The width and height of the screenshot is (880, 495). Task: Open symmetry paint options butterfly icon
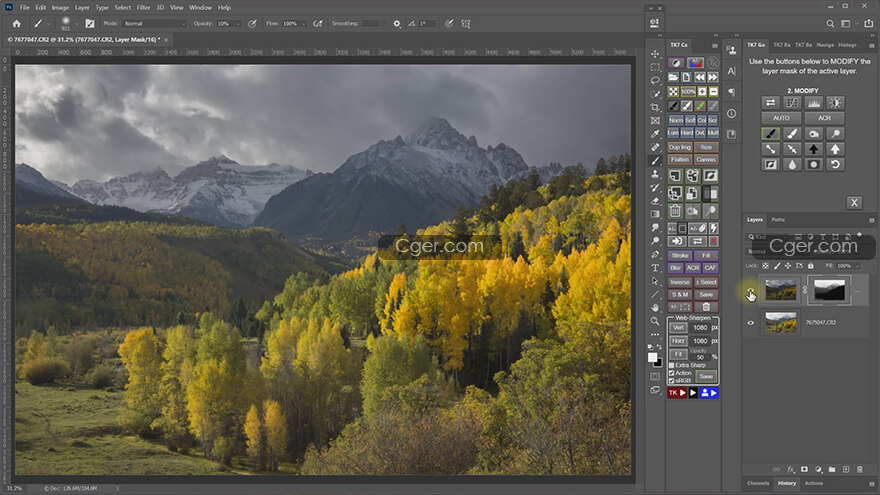(466, 24)
